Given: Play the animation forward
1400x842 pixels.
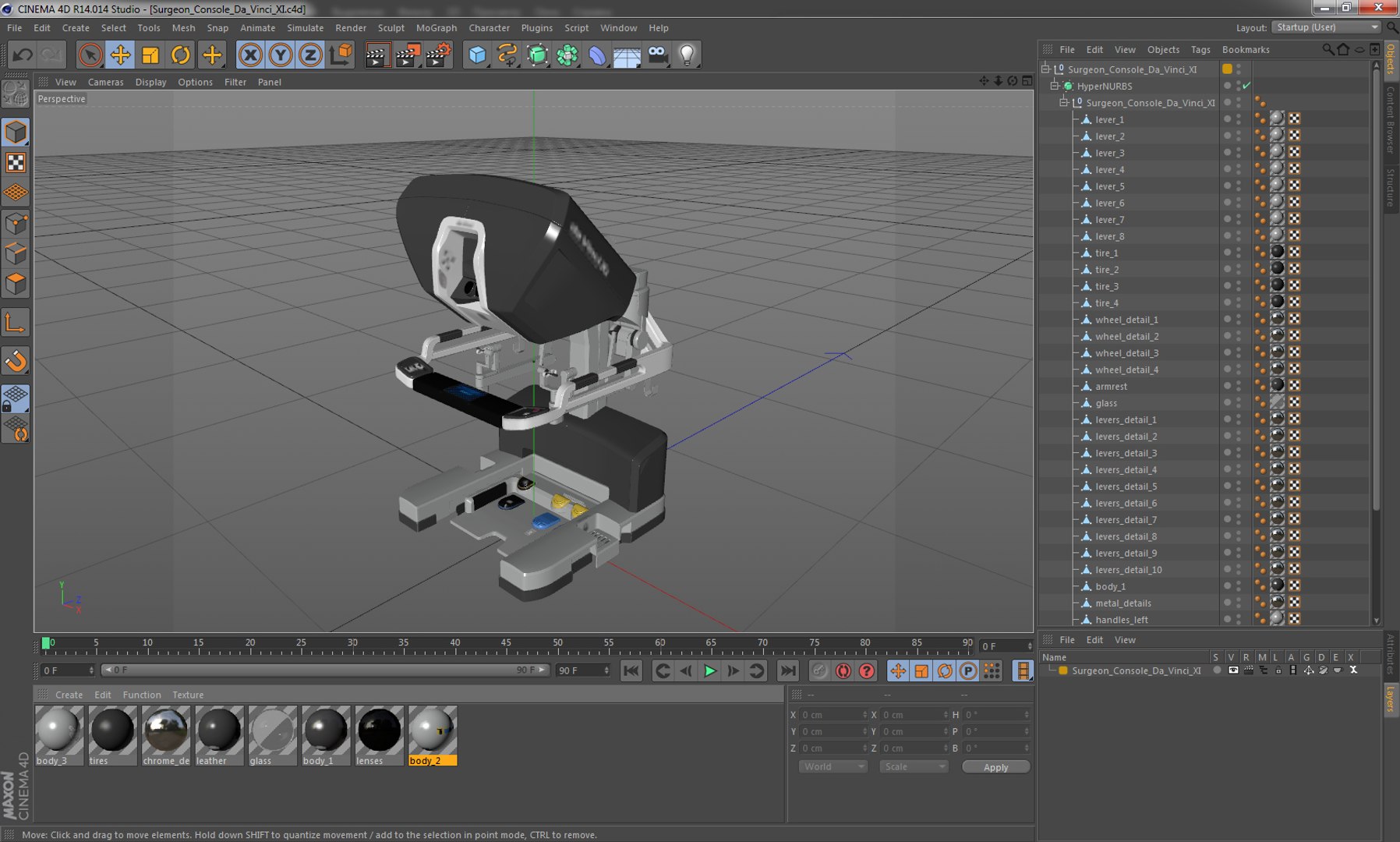Looking at the screenshot, I should (709, 670).
